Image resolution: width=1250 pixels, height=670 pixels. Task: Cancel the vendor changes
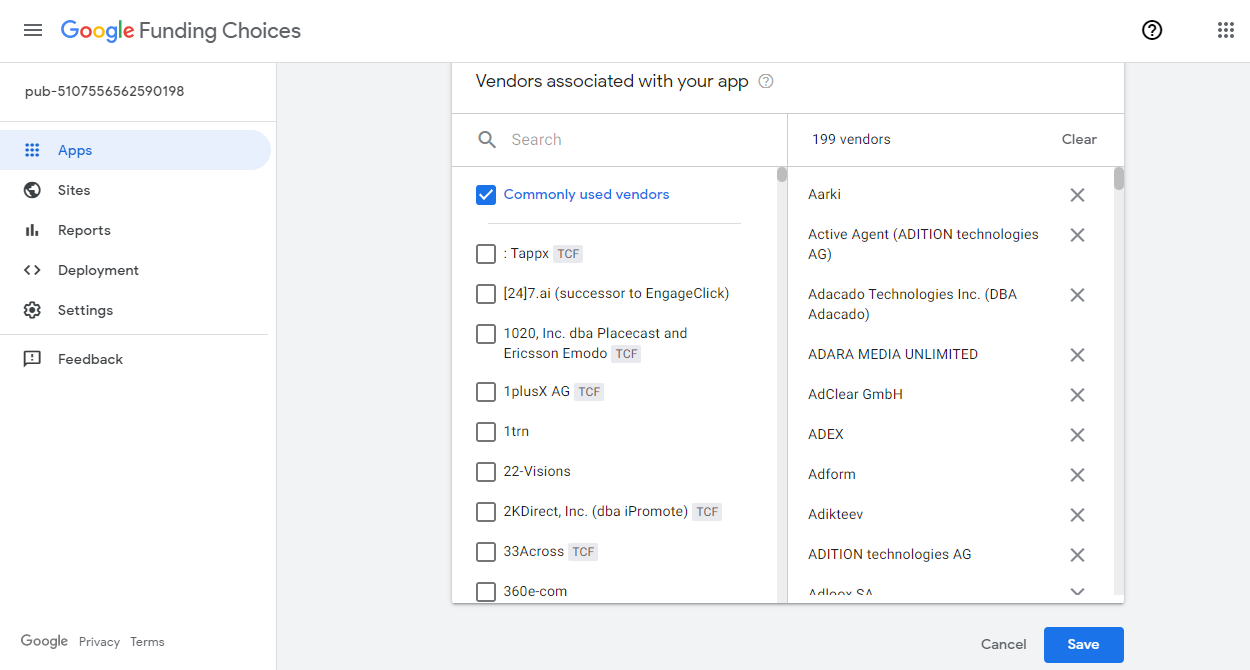click(1004, 645)
